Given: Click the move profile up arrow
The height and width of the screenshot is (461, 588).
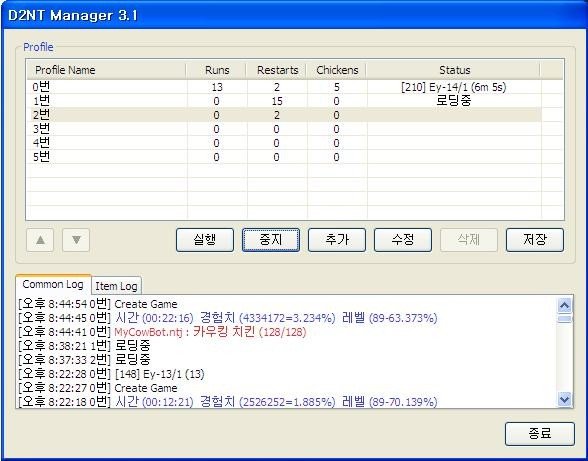Looking at the screenshot, I should pos(40,240).
